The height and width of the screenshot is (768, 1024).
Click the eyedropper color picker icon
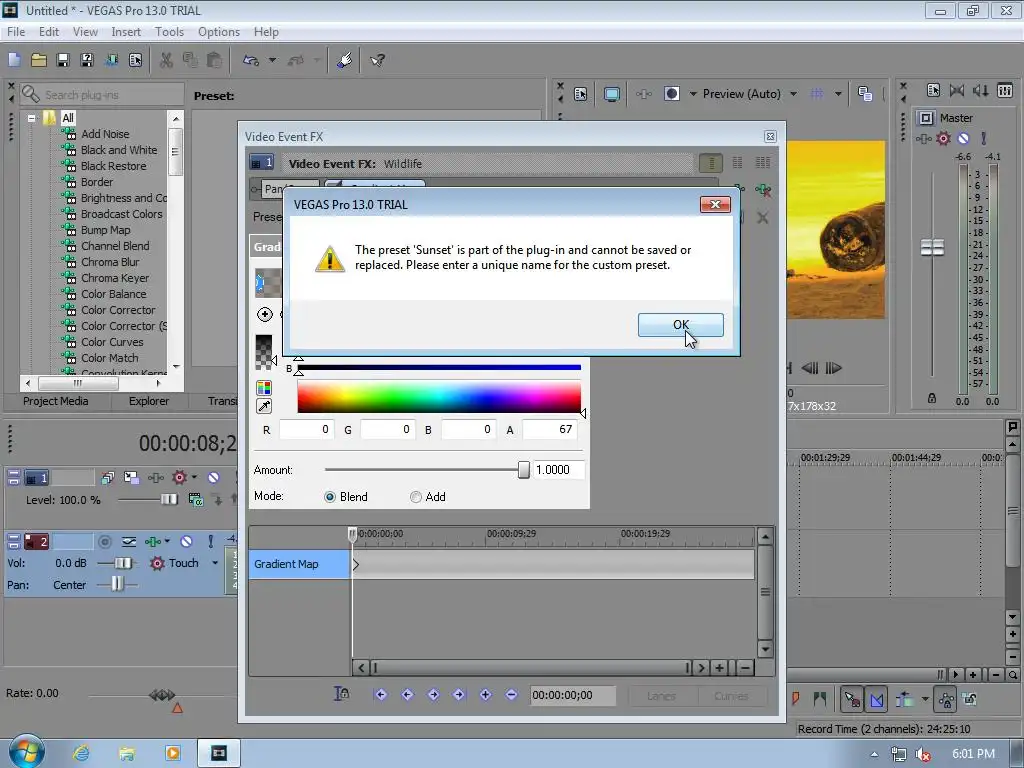[x=264, y=406]
